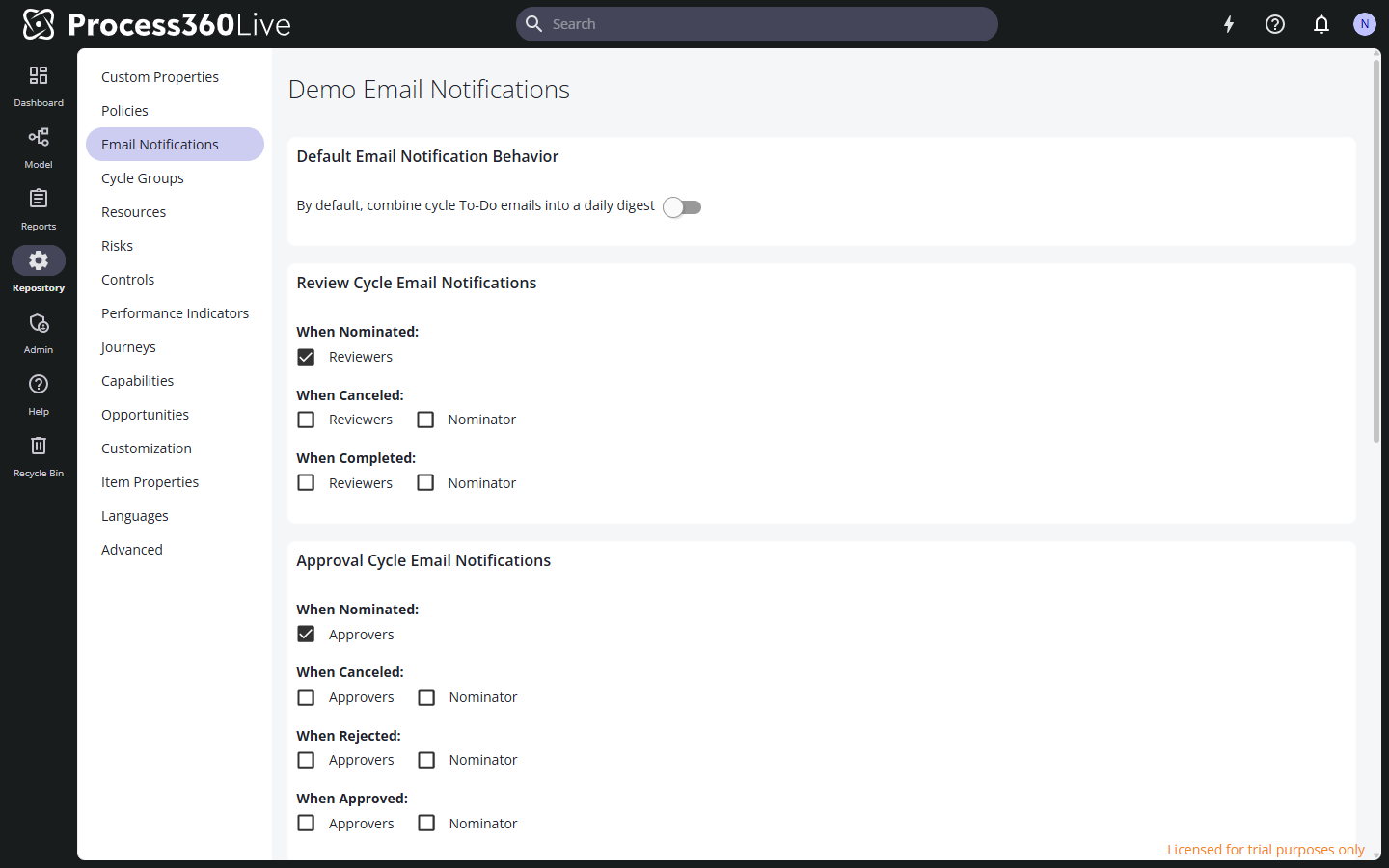Check Reviewers under Review When Completed
This screenshot has width=1389, height=868.
pyautogui.click(x=306, y=482)
